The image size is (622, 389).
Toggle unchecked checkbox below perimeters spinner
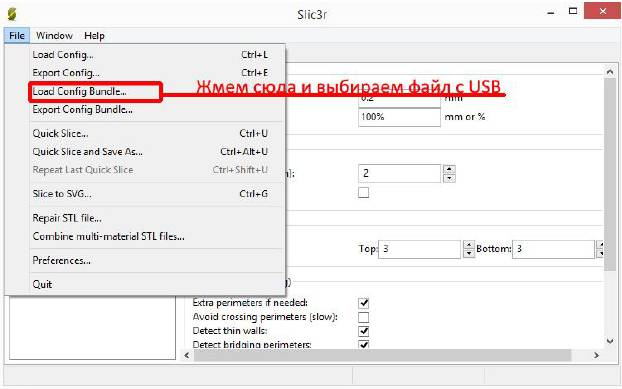click(363, 193)
